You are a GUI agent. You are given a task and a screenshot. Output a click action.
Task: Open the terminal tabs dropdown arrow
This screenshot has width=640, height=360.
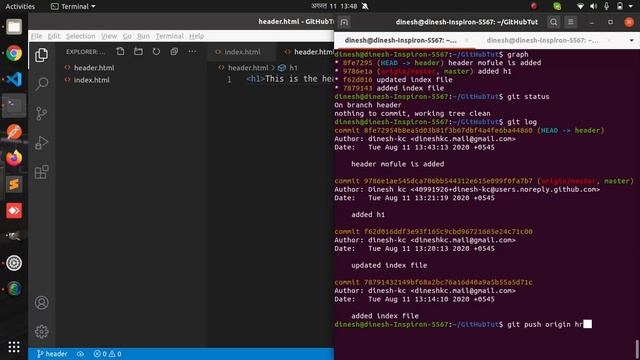click(631, 40)
